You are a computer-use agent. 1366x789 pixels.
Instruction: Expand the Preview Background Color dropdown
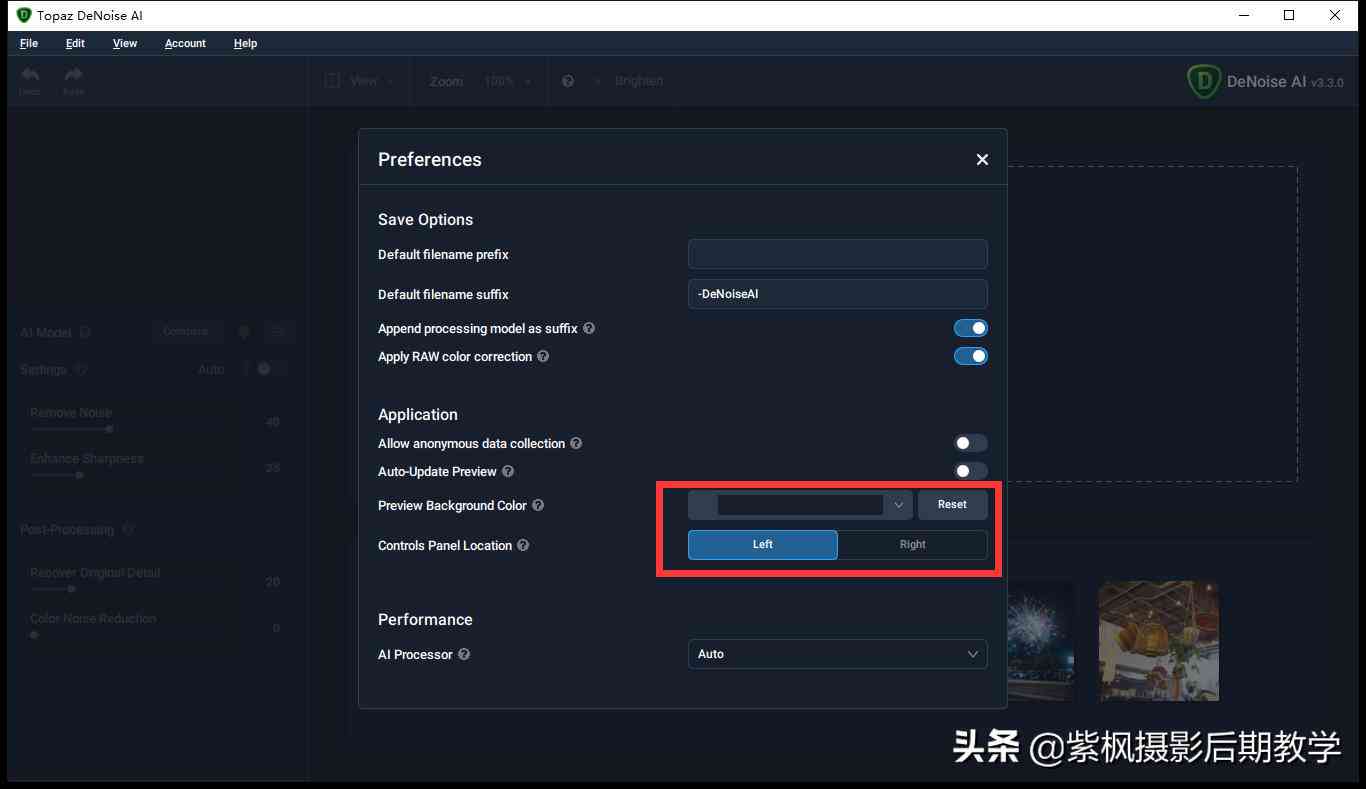click(x=800, y=505)
